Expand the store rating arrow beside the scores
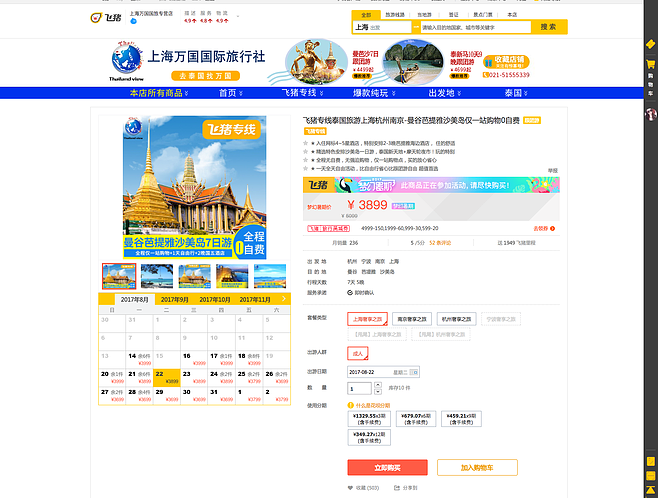The width and height of the screenshot is (658, 498). click(x=238, y=17)
